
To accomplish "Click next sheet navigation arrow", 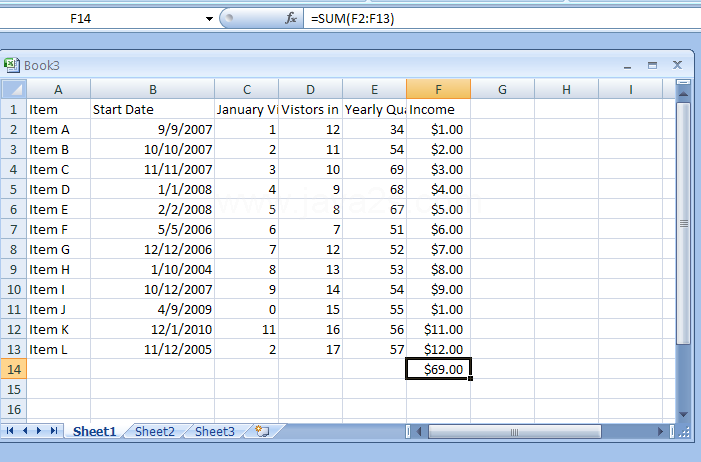I will coord(39,431).
